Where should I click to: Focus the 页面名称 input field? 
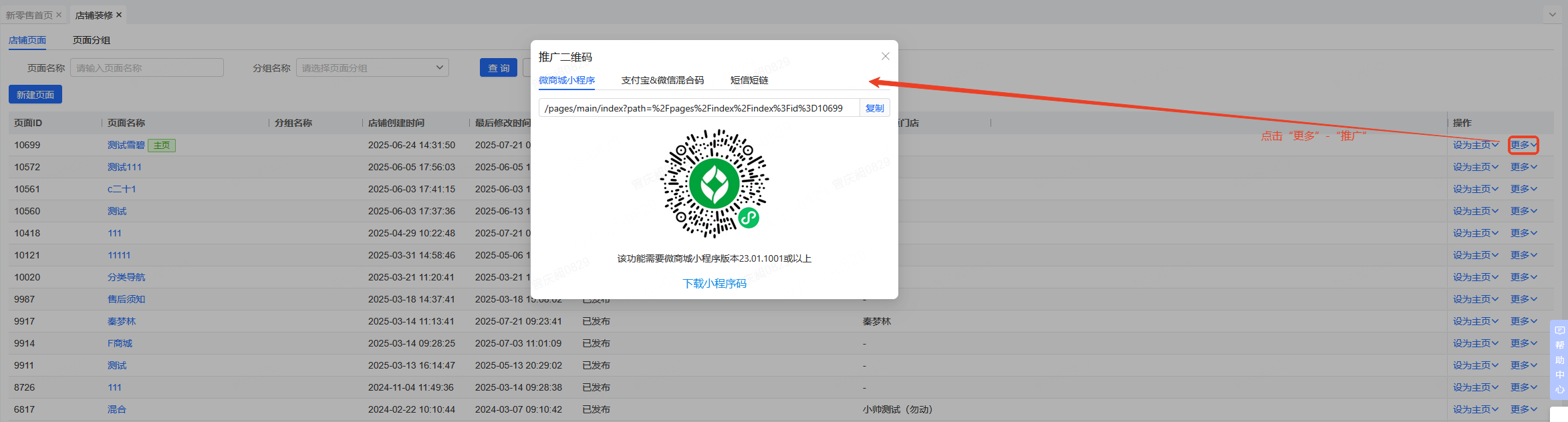coord(147,68)
